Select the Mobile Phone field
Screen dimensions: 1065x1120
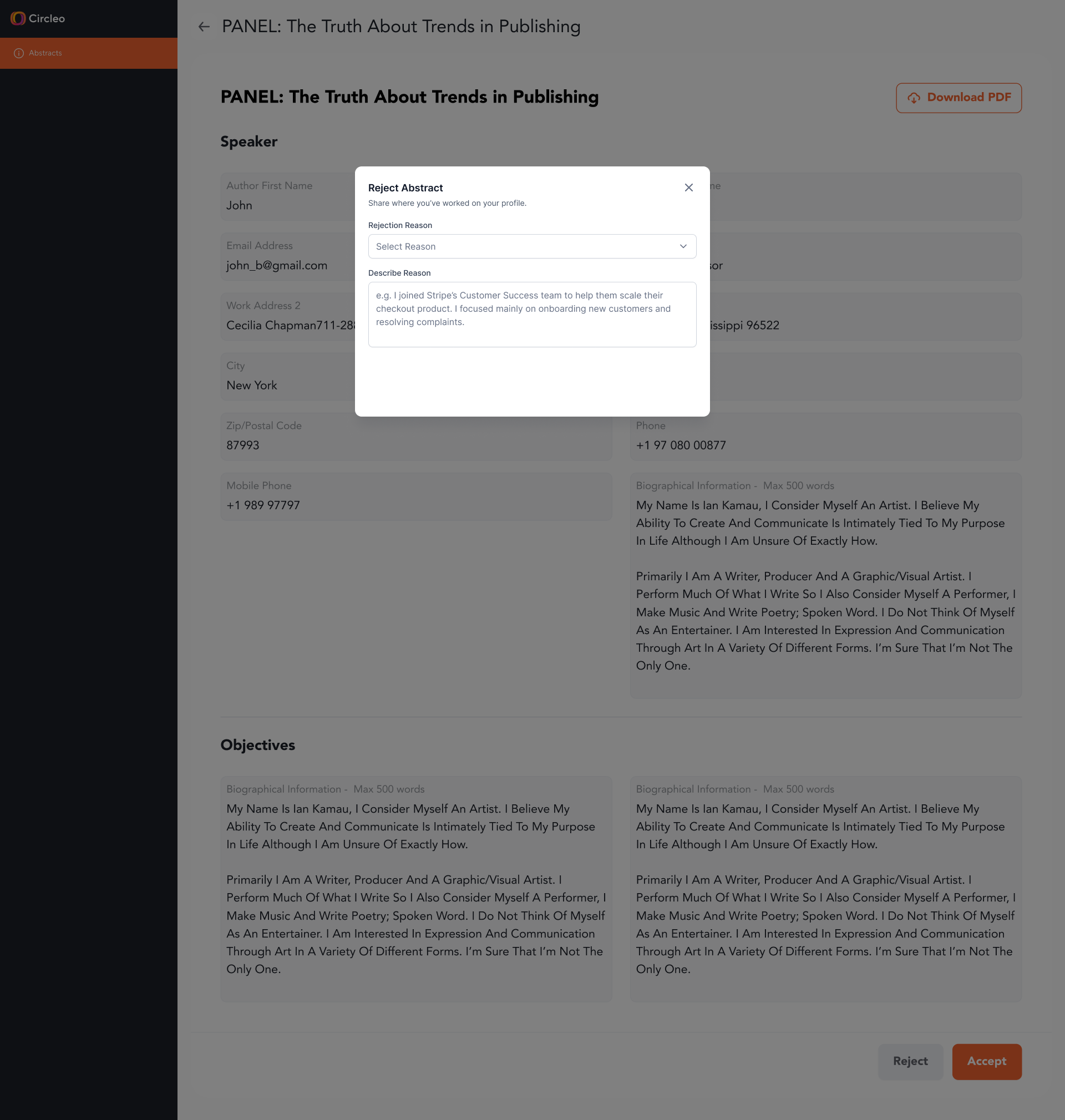click(415, 496)
